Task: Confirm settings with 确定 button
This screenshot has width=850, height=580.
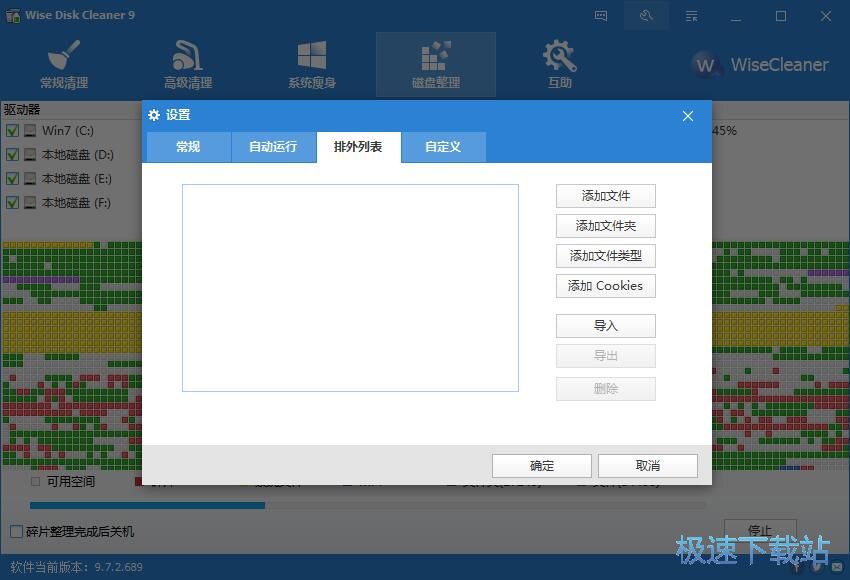Action: 542,466
